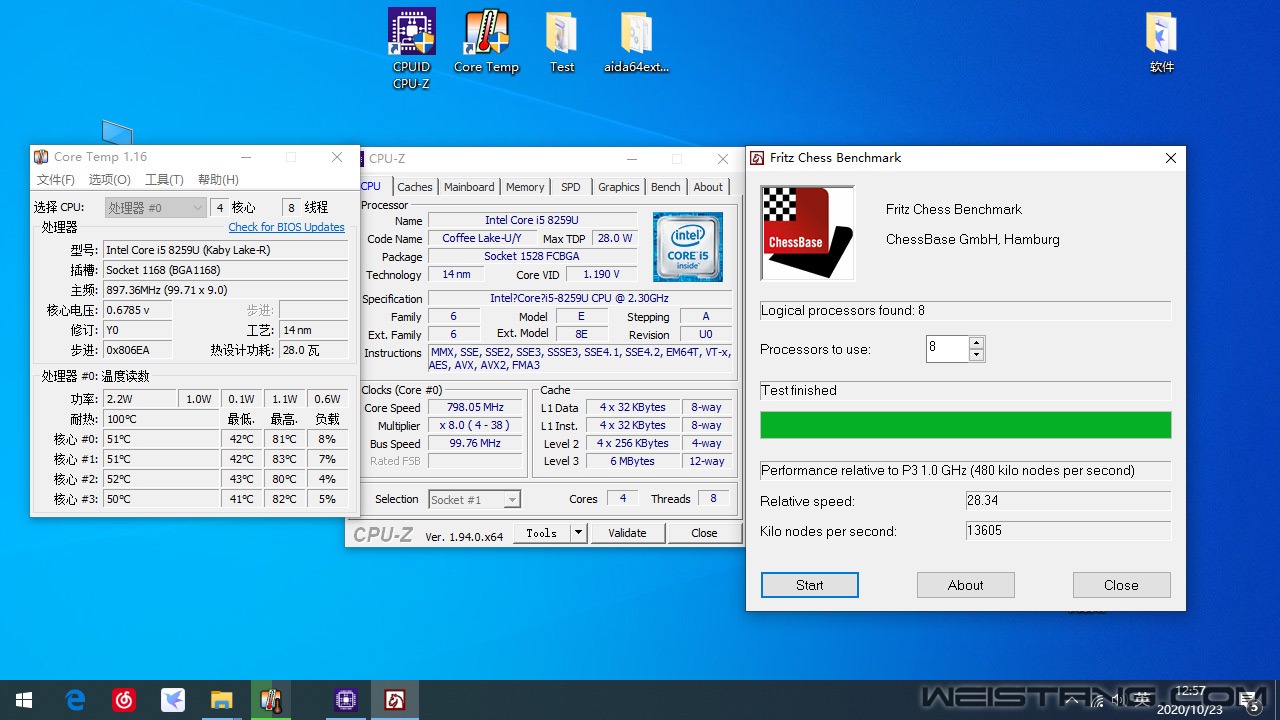Click the Kilo nodes per second value 13605

(1068, 531)
